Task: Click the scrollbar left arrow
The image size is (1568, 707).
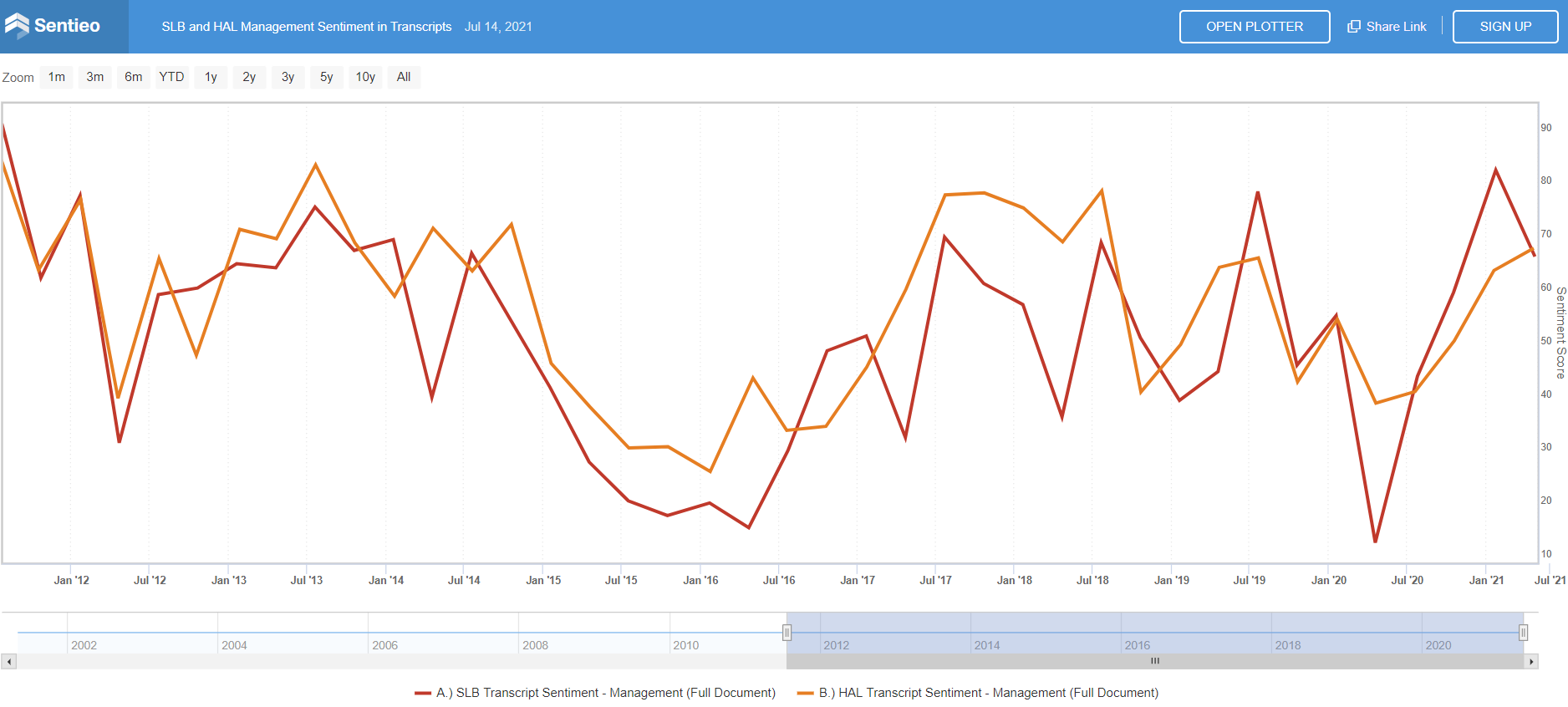Action: coord(9,661)
